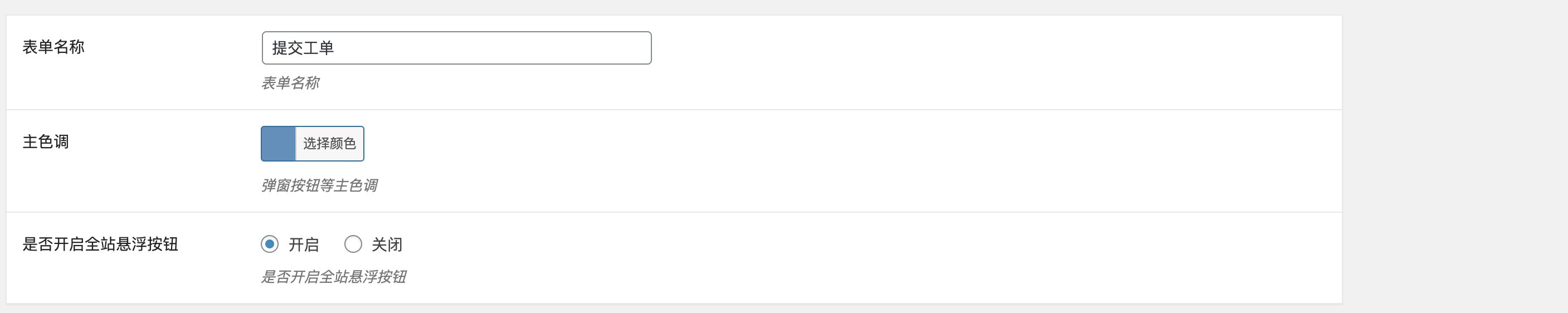Click the 表单名称 field label on left

click(53, 47)
